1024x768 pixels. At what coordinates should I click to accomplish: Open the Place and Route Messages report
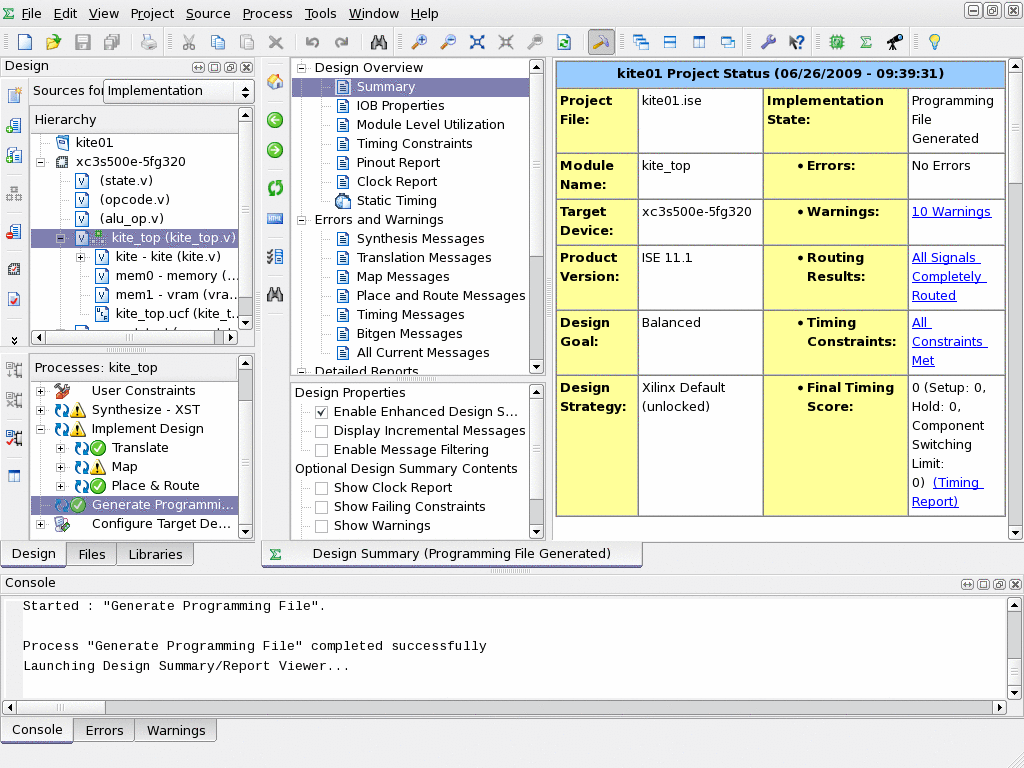441,296
